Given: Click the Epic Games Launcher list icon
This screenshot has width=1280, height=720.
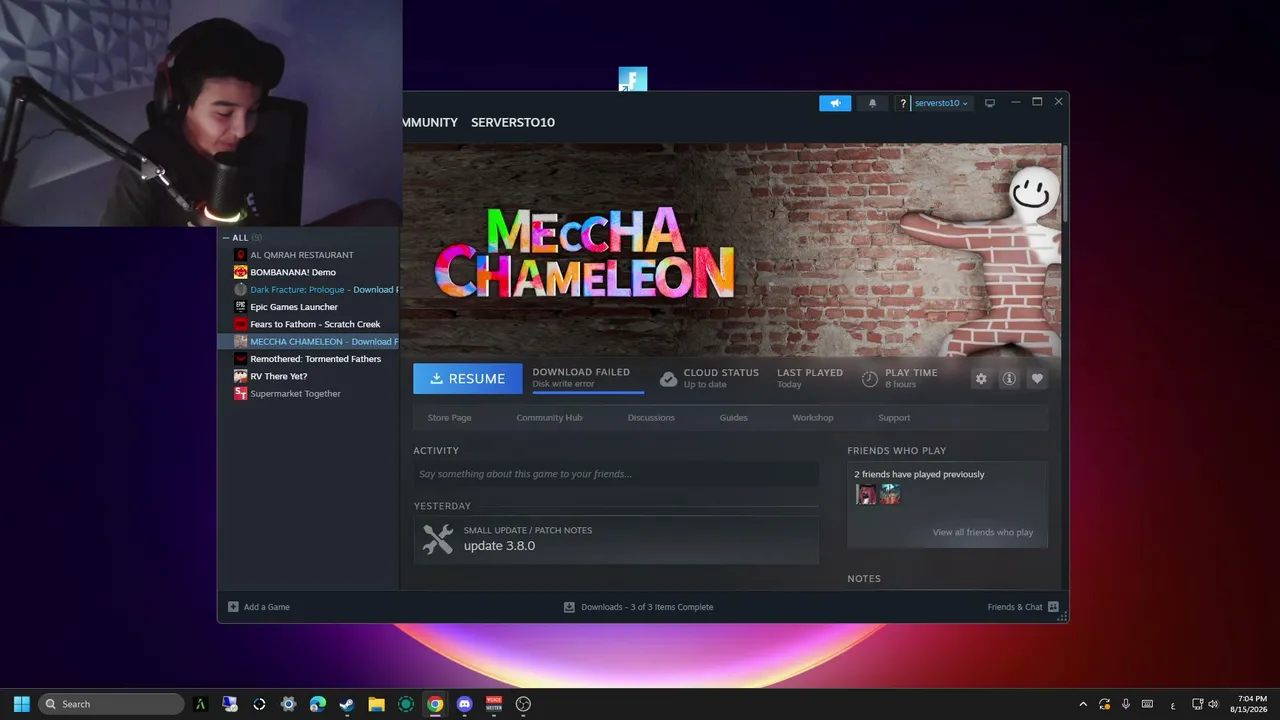Looking at the screenshot, I should click(x=240, y=307).
